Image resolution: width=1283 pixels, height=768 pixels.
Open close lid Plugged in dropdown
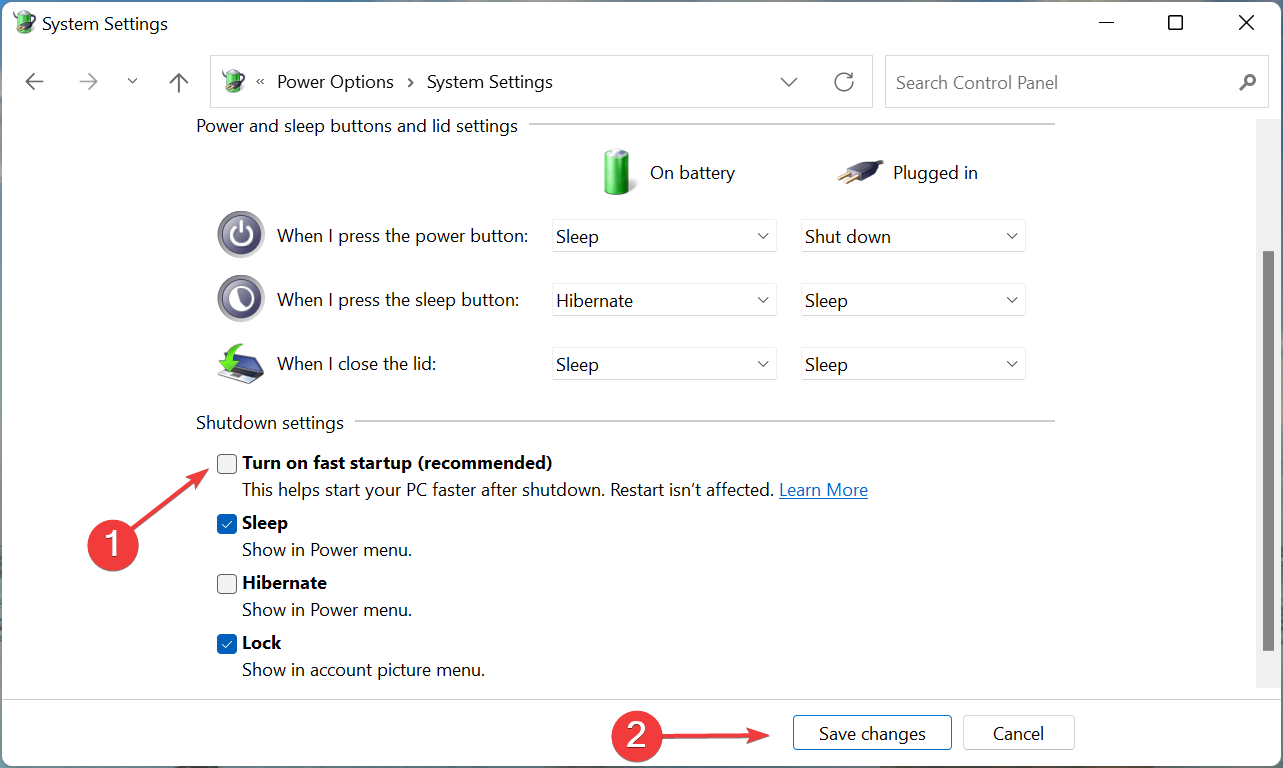tap(913, 364)
